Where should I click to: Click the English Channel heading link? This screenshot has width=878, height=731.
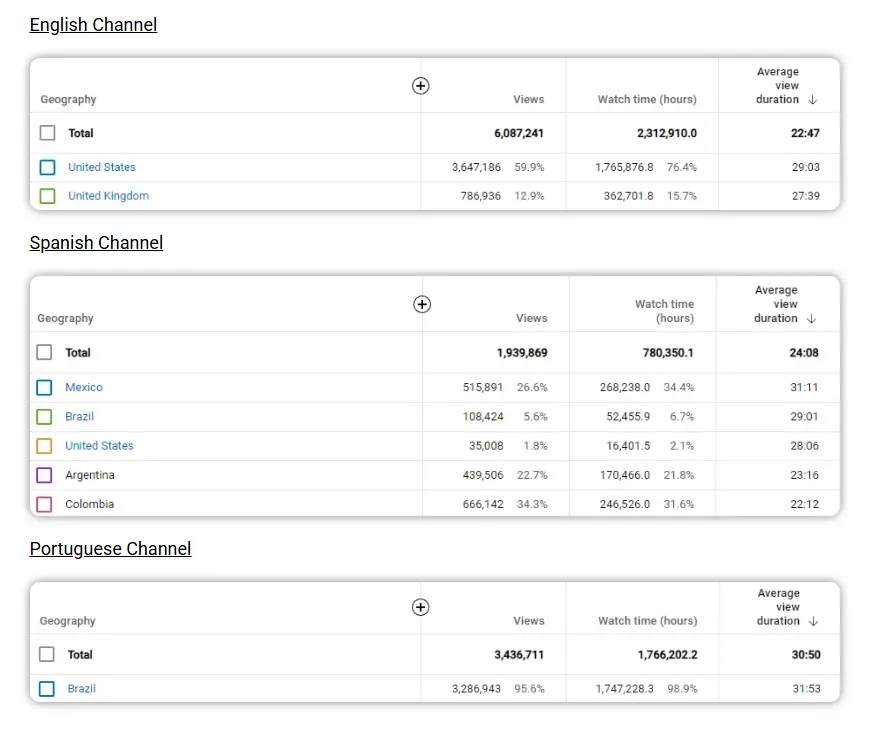93,24
